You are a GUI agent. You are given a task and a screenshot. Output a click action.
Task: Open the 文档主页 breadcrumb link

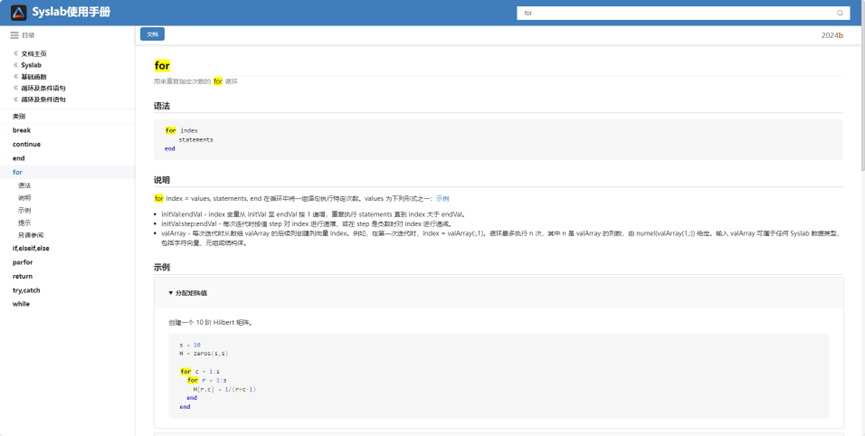pos(34,54)
